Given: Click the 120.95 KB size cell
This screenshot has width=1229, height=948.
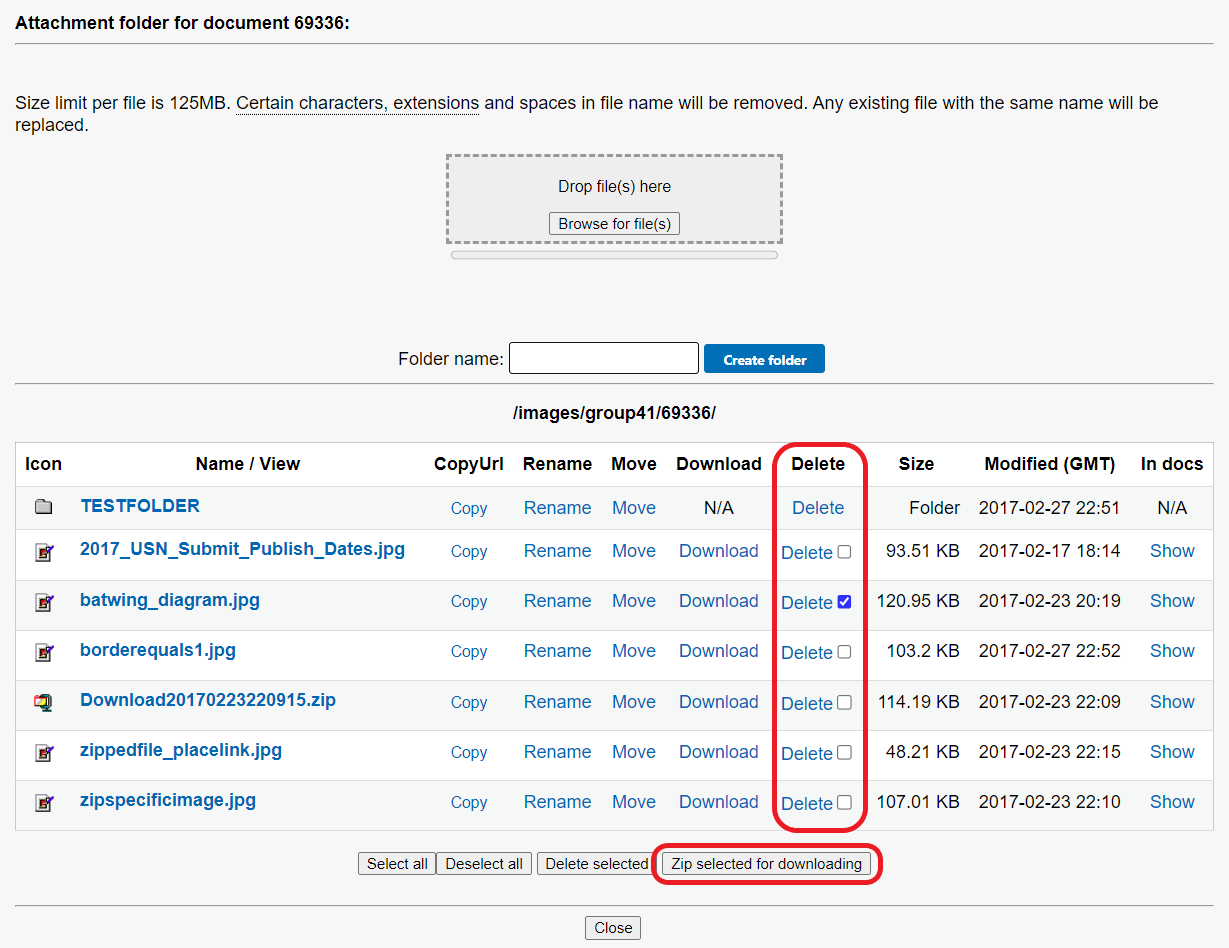Looking at the screenshot, I should point(918,601).
